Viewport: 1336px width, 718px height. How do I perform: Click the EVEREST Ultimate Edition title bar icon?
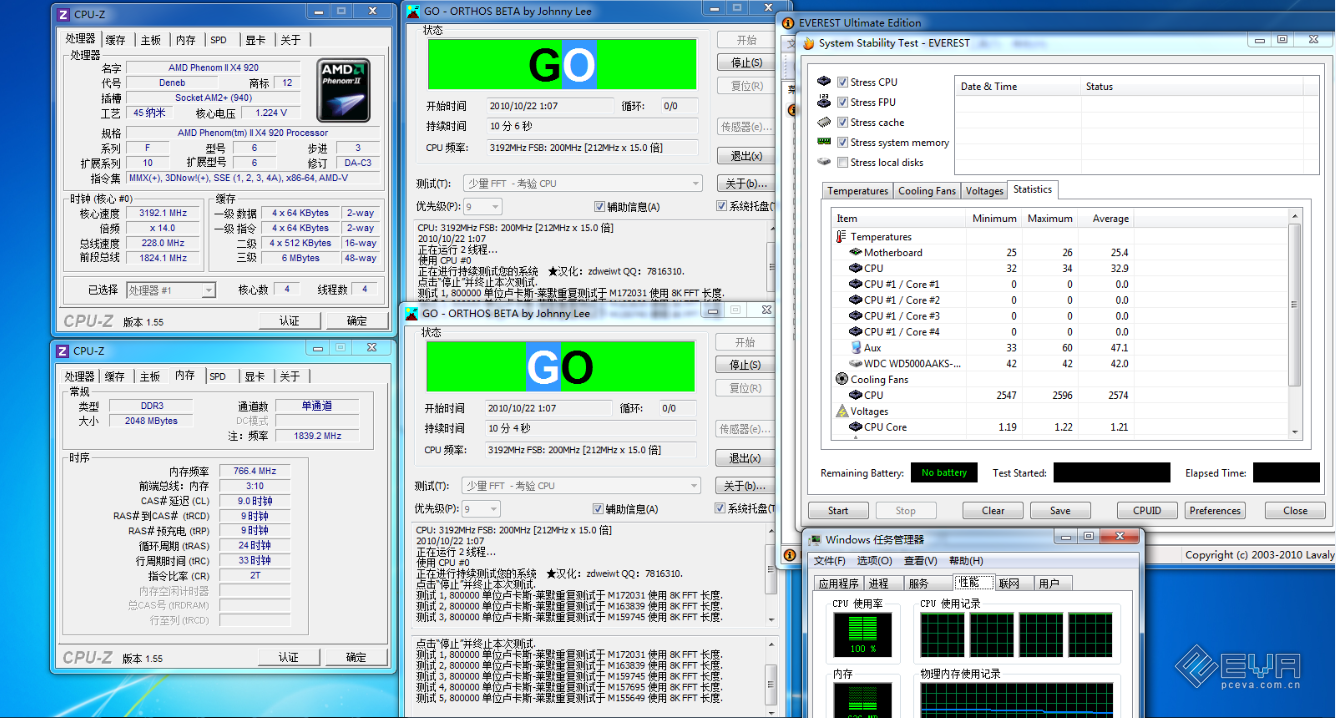coord(788,23)
